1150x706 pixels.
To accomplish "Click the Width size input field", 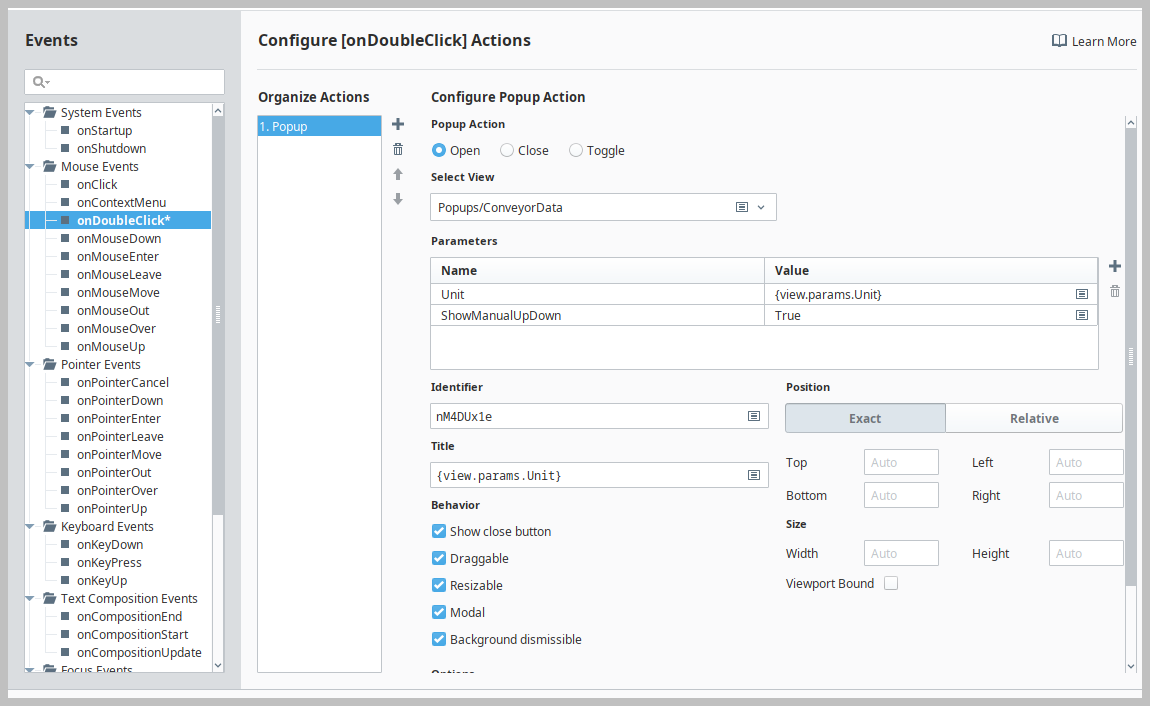I will tap(901, 553).
